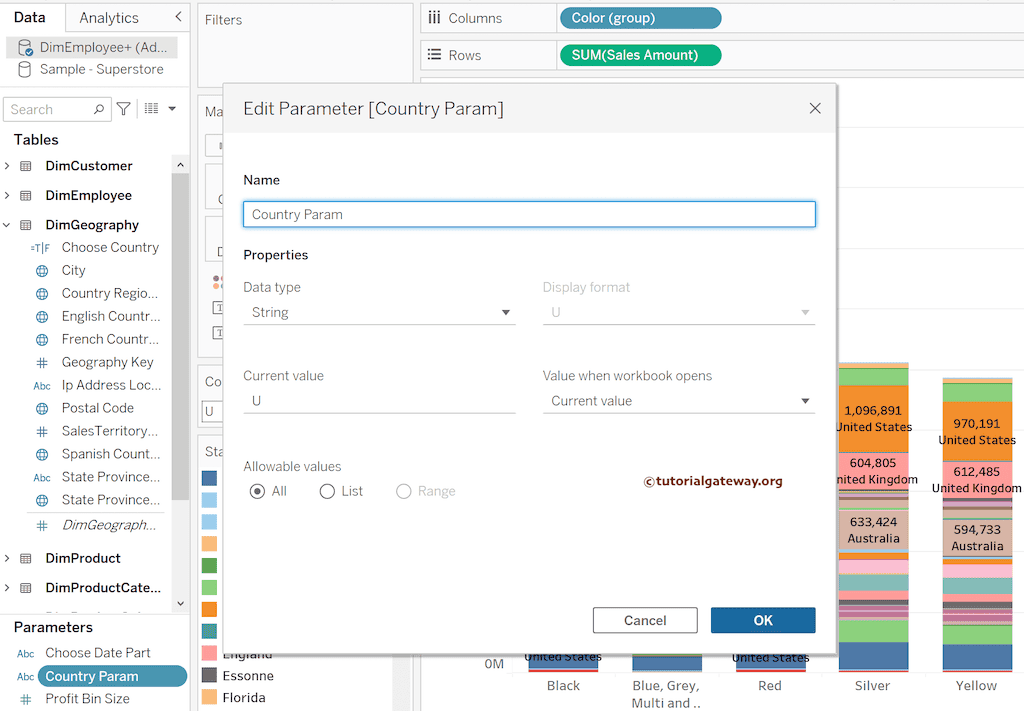Select the Sample - Superstore data source icon
This screenshot has width=1024, height=711.
point(25,69)
